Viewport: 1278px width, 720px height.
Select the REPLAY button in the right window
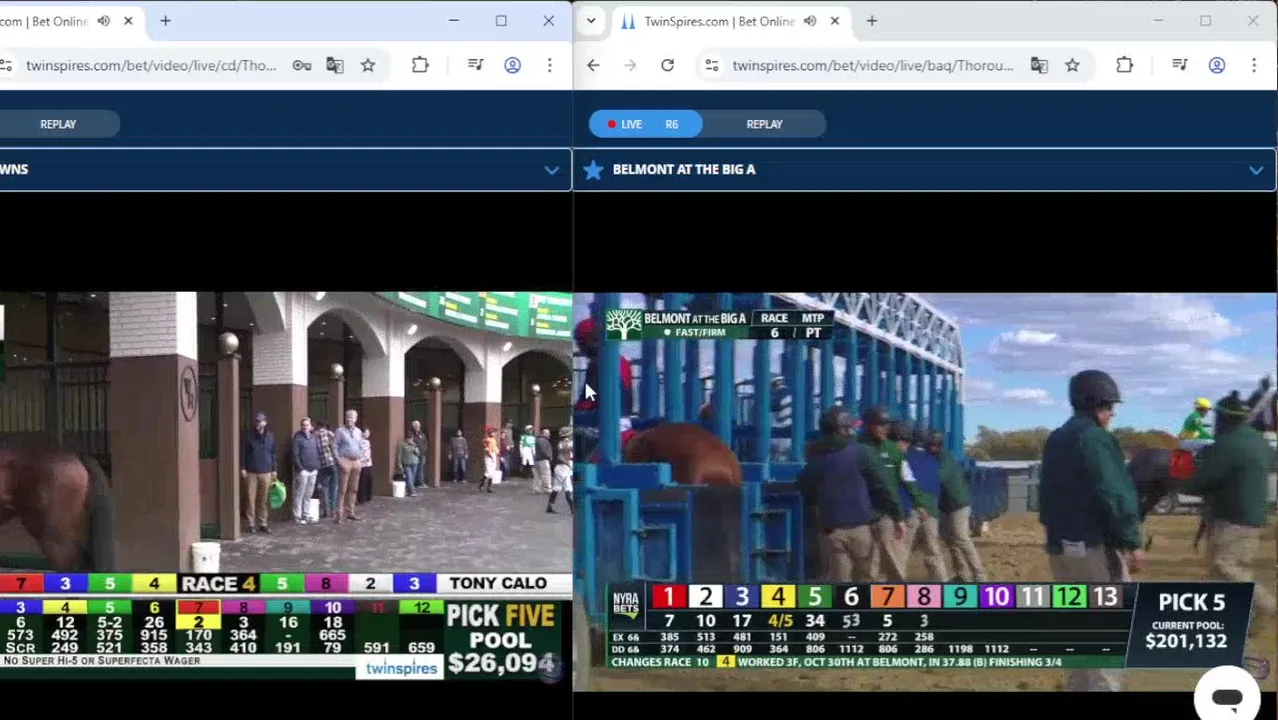(x=764, y=124)
